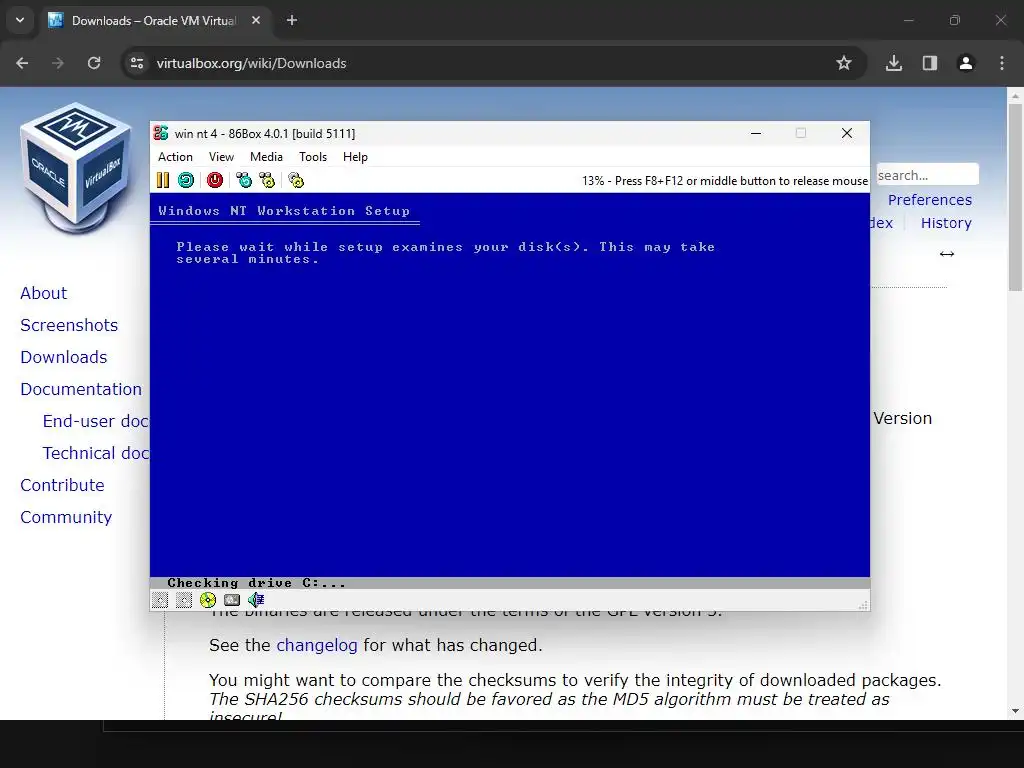Open the End-user docs link

tap(96, 421)
